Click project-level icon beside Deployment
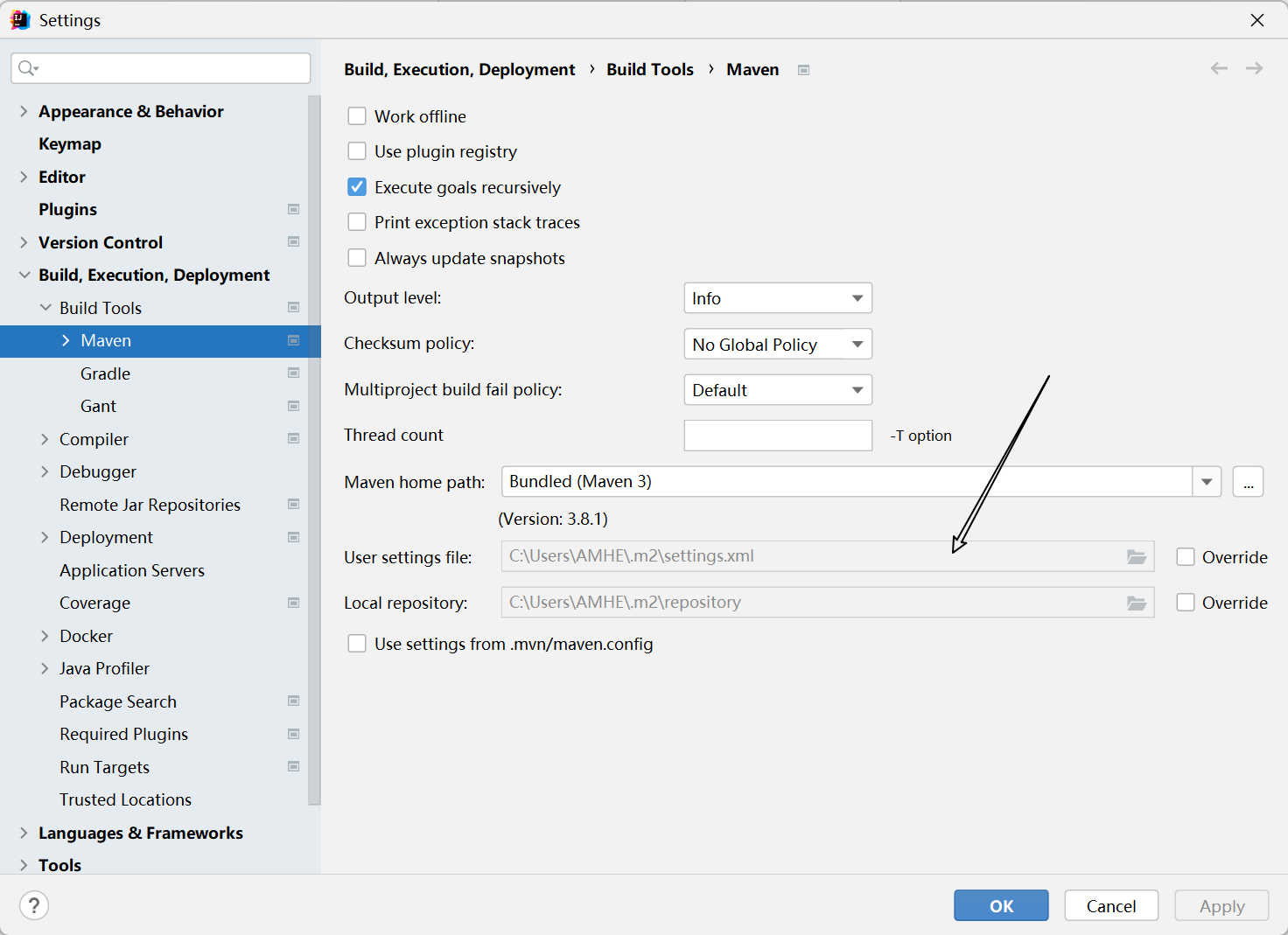This screenshot has width=1288, height=935. pos(294,537)
